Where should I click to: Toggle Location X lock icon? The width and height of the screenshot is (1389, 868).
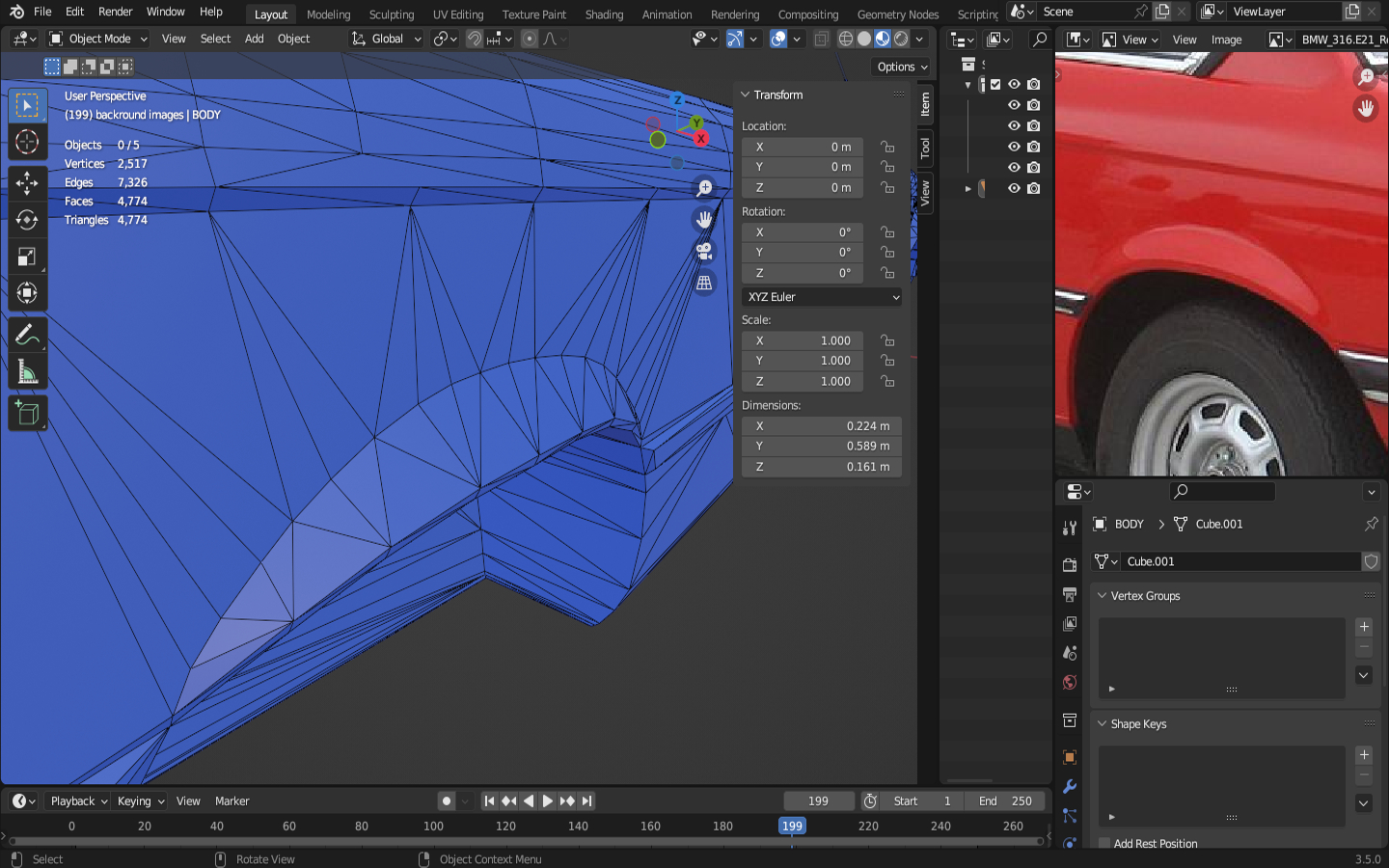[x=887, y=148]
